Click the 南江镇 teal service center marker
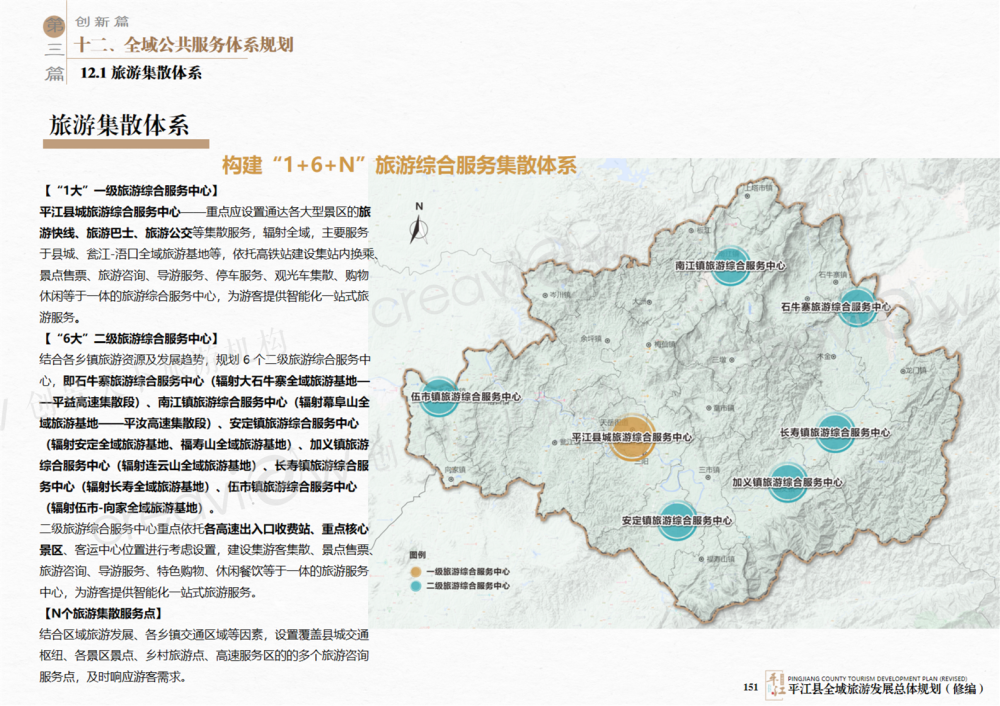This screenshot has height=706, width=1000. (731, 266)
